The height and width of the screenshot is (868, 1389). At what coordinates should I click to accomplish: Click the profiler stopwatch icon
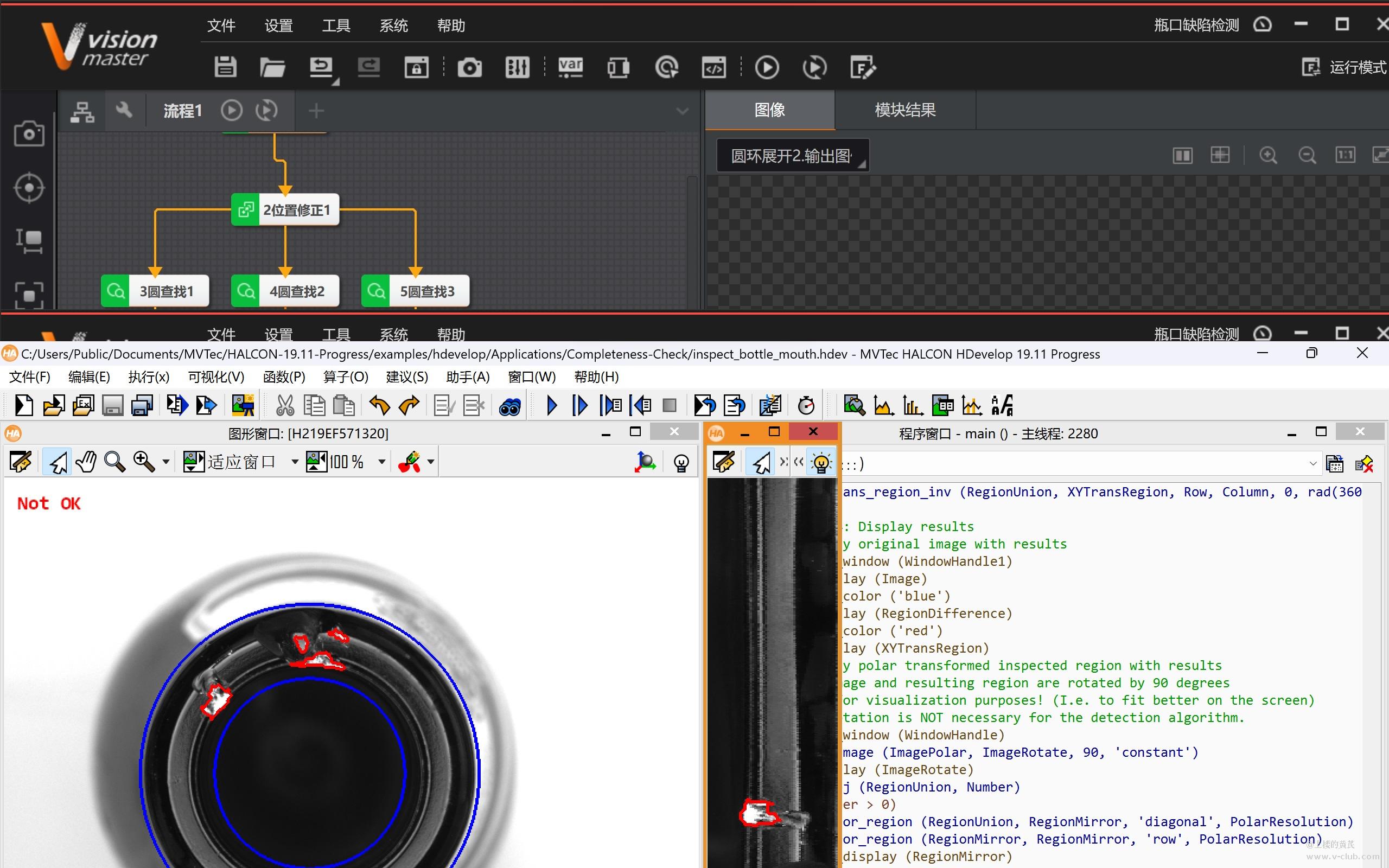(806, 405)
